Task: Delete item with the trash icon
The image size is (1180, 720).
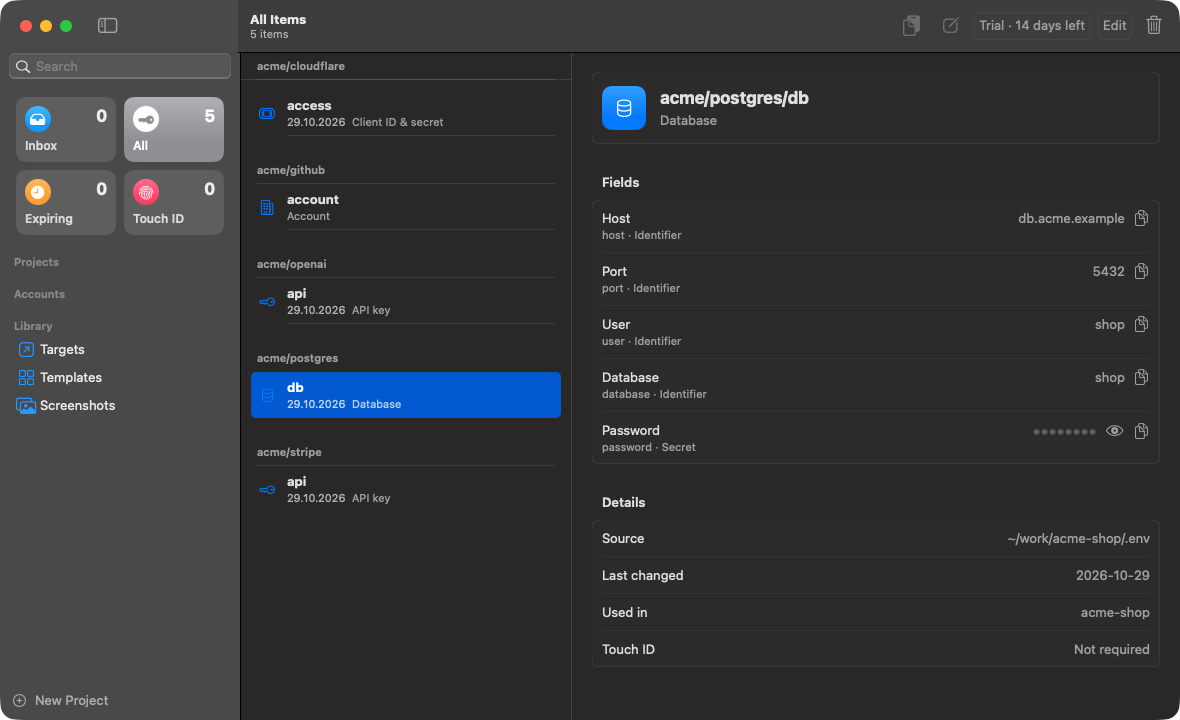Action: pyautogui.click(x=1154, y=26)
